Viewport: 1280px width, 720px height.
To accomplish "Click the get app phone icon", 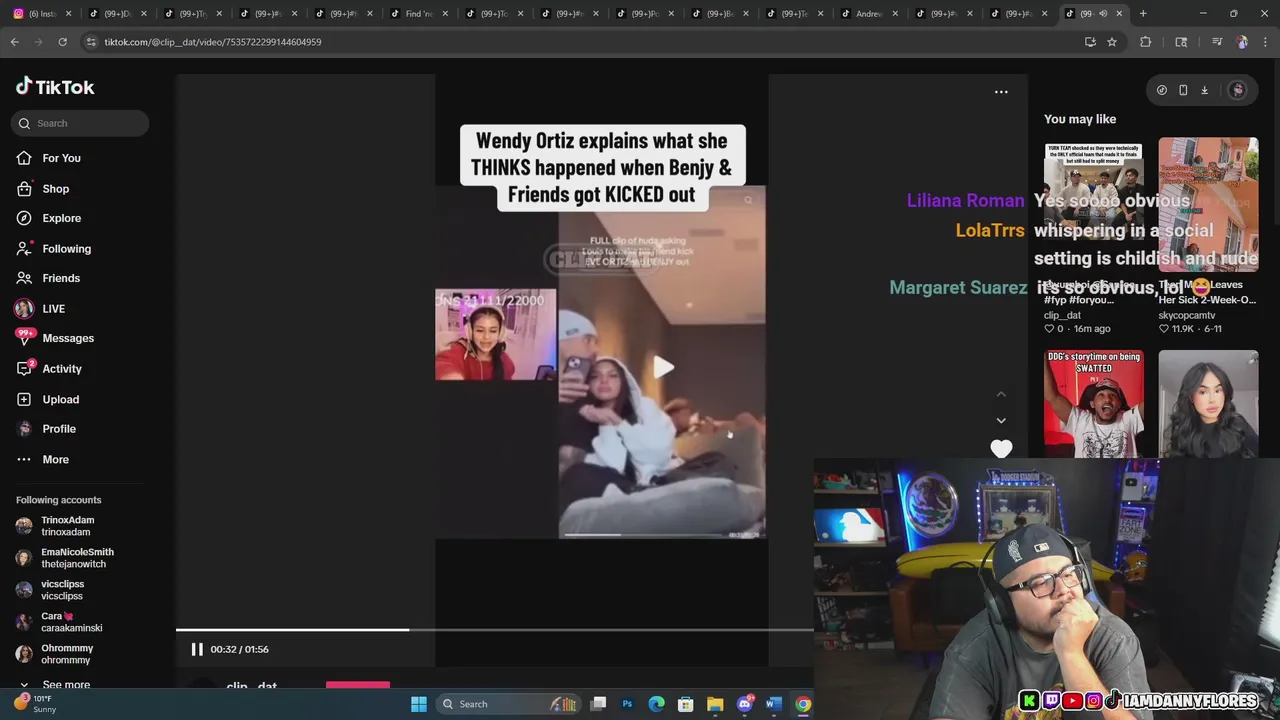I will click(x=1183, y=90).
